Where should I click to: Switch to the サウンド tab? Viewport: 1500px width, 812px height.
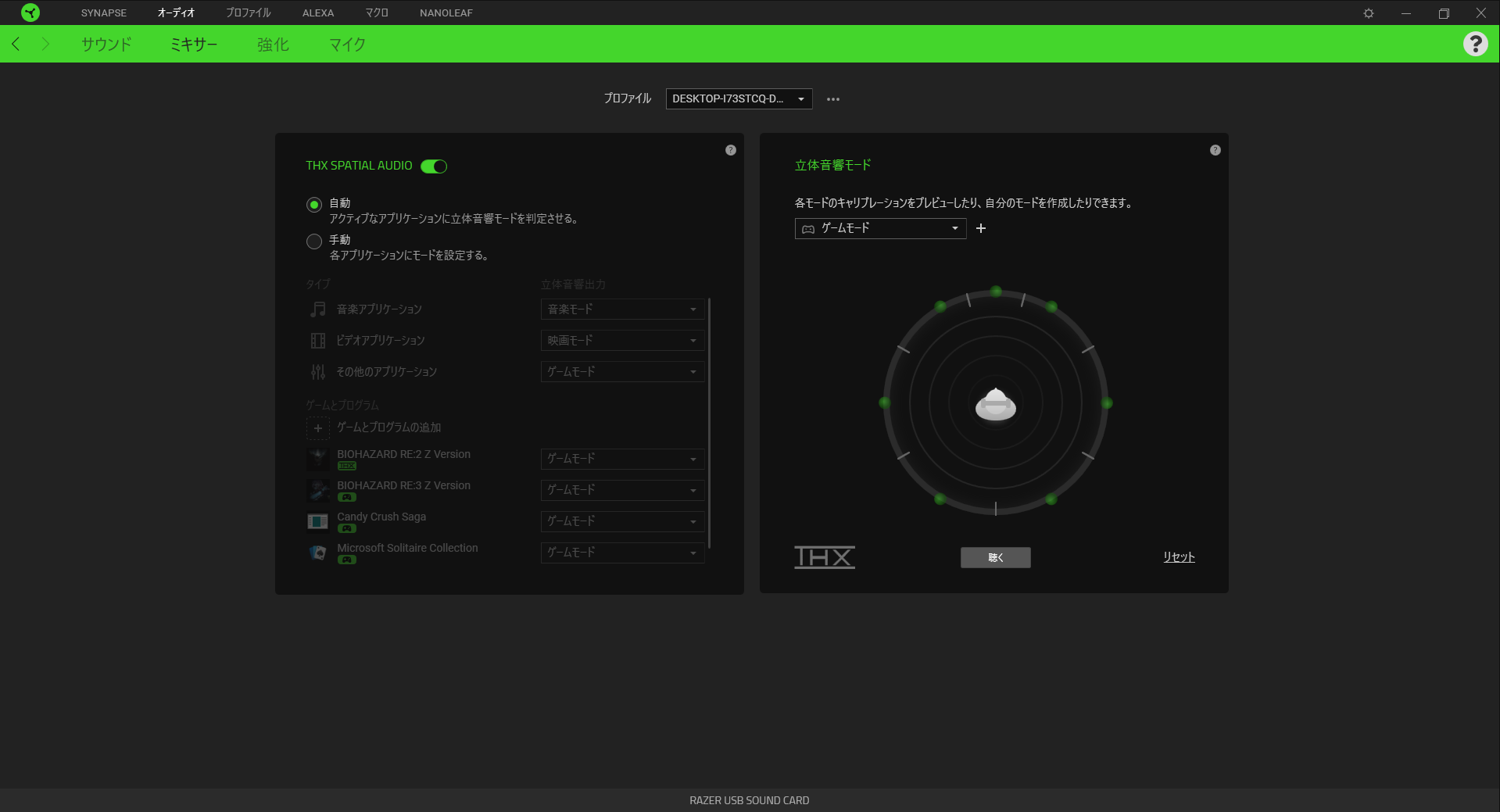[x=106, y=45]
